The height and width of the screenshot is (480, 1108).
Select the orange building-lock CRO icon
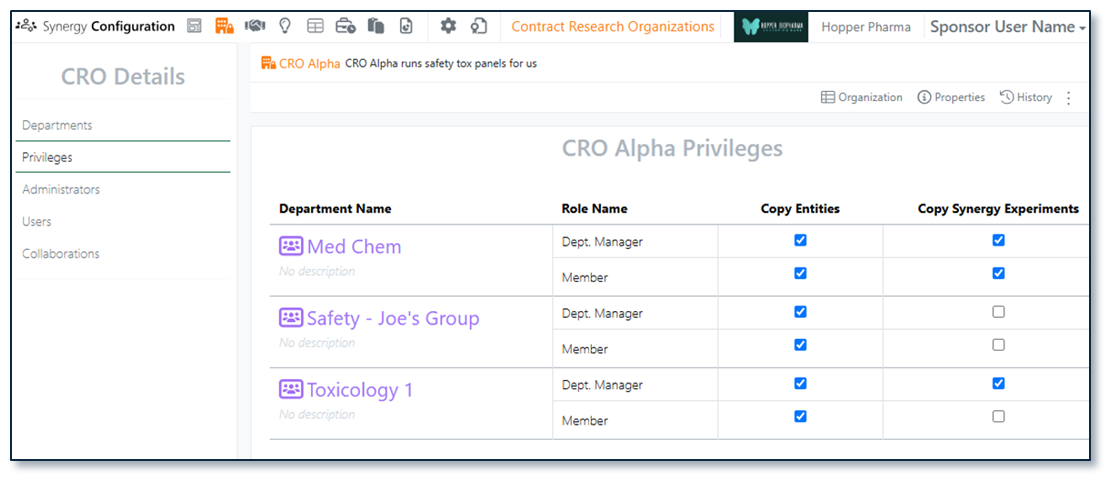click(225, 27)
